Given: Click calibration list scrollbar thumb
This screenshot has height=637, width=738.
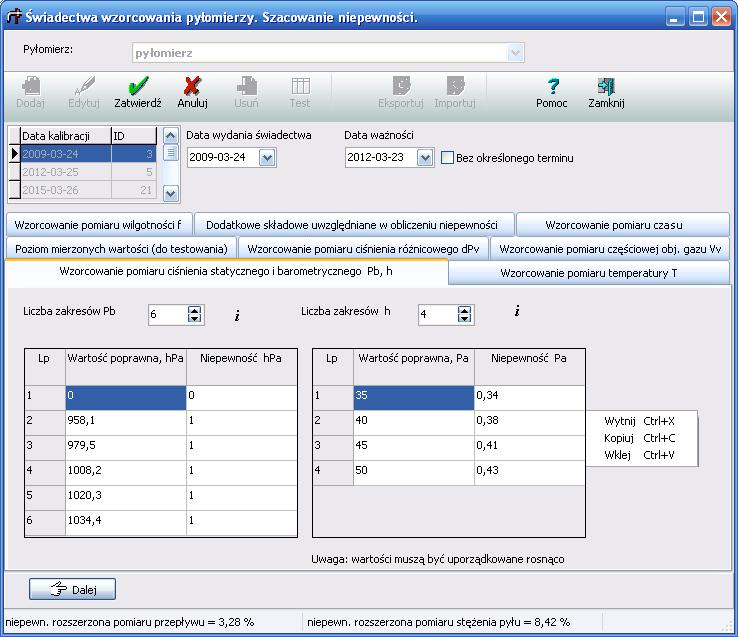Looking at the screenshot, I should [x=170, y=153].
